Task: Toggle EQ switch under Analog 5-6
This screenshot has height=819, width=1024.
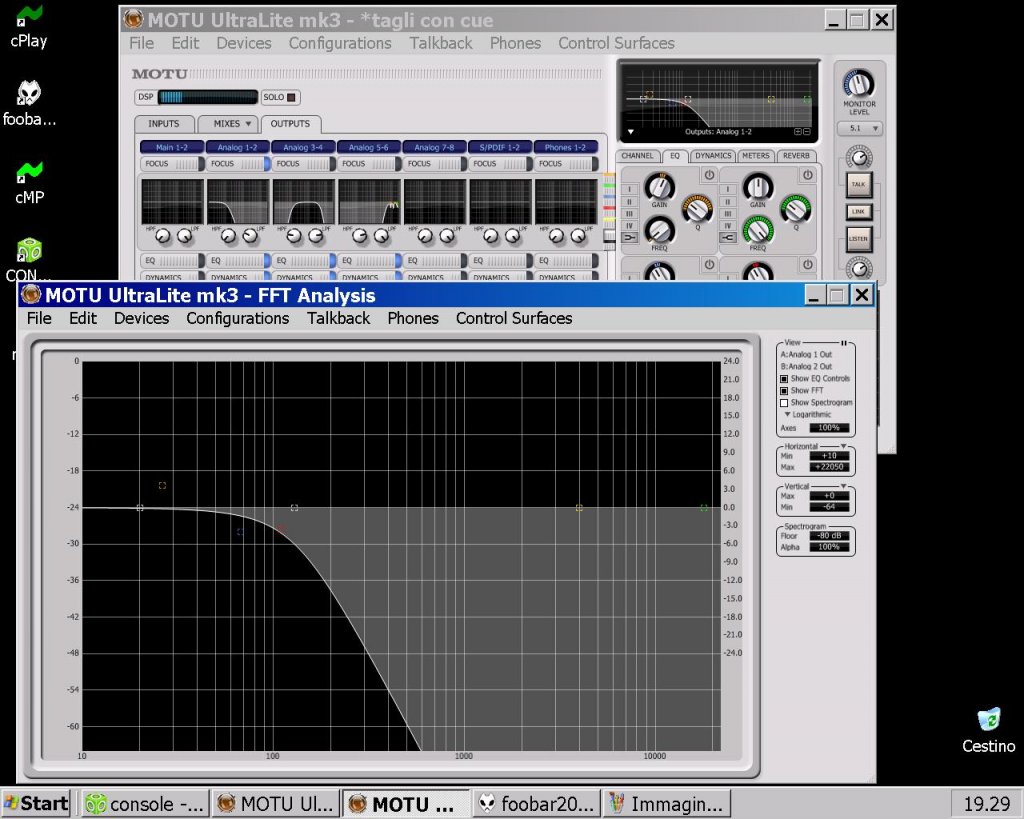Action: click(369, 261)
